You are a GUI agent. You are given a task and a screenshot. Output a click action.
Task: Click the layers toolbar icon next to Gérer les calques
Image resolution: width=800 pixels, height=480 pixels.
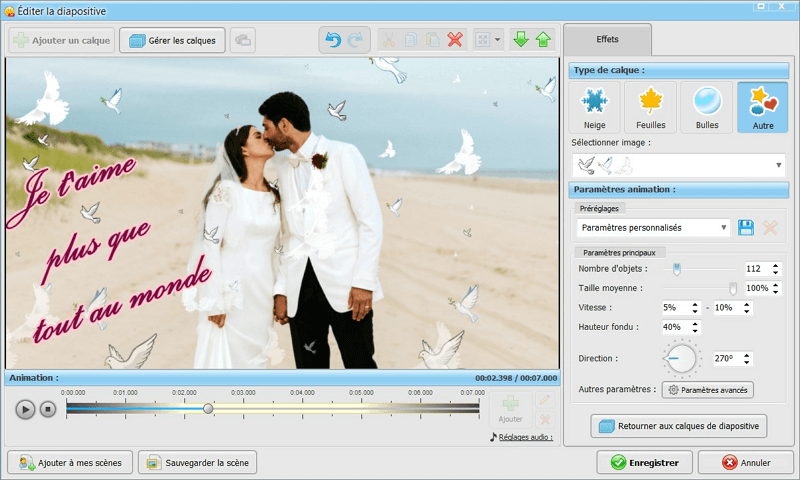243,40
